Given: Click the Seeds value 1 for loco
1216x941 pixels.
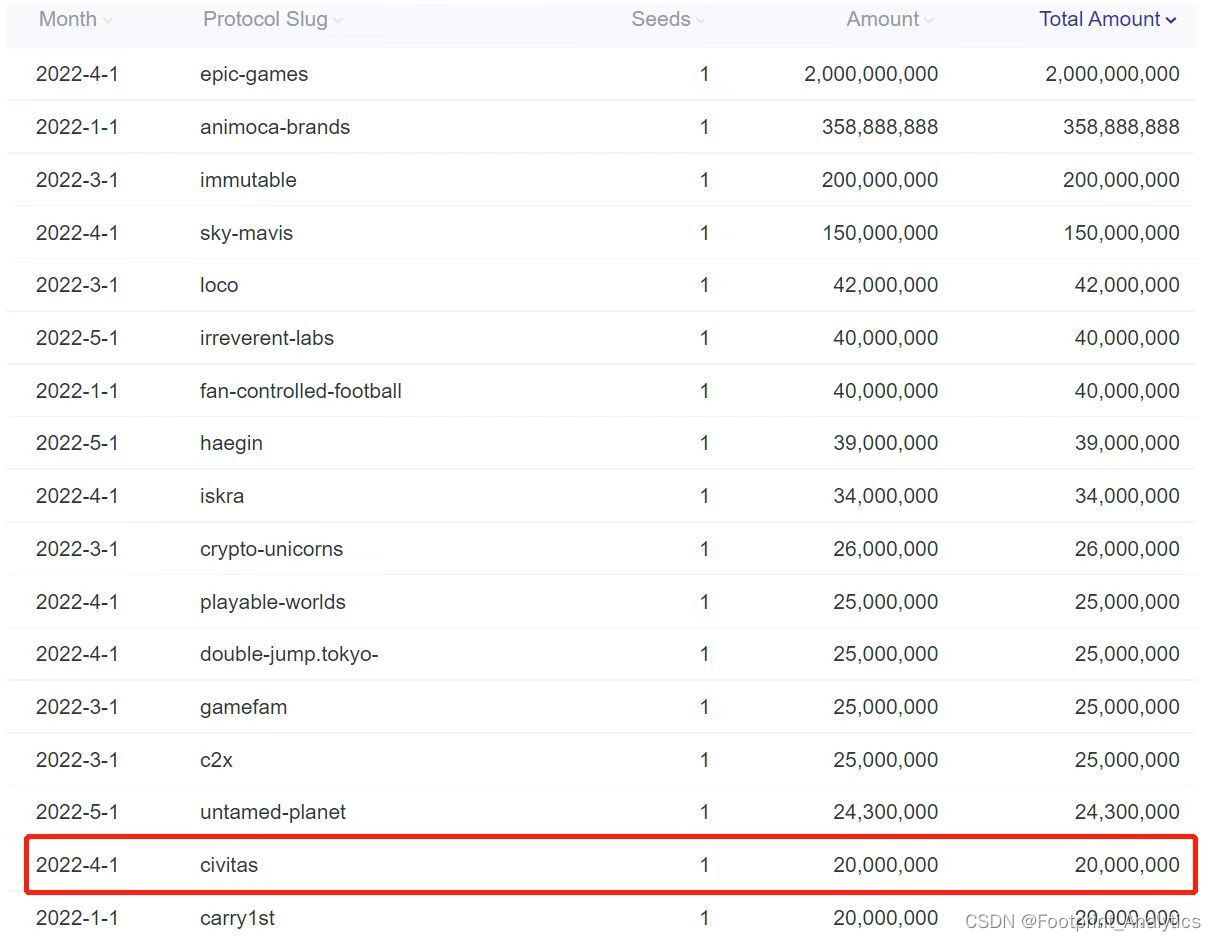Looking at the screenshot, I should 705,285.
